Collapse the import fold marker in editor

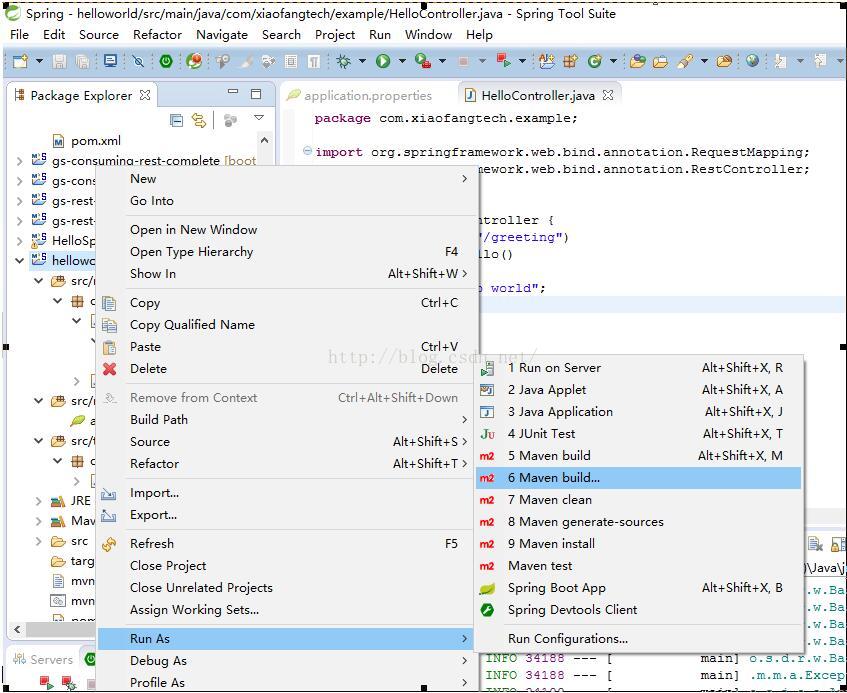pyautogui.click(x=307, y=151)
